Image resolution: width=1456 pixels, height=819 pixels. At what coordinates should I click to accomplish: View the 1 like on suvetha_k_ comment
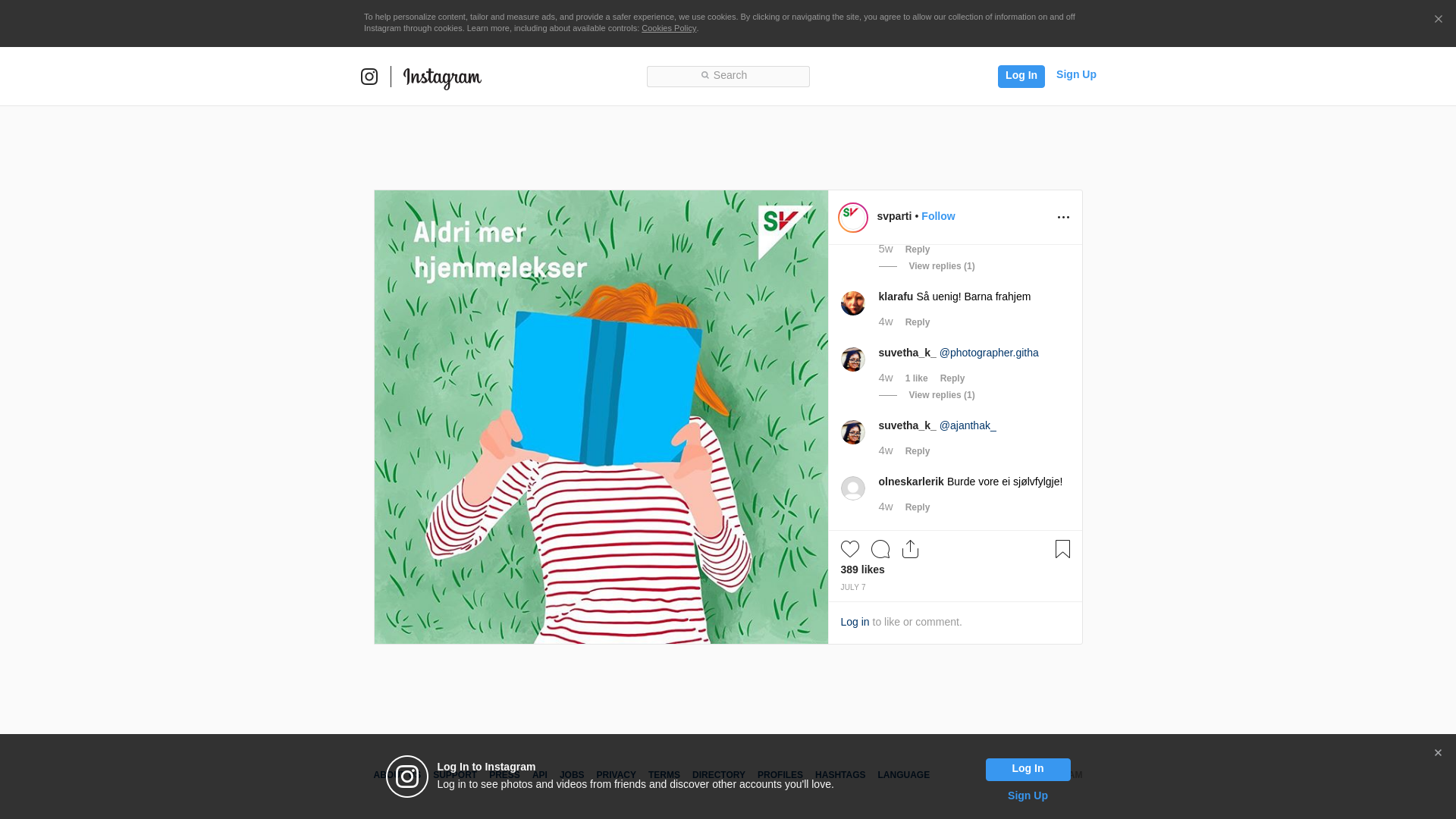pyautogui.click(x=916, y=378)
